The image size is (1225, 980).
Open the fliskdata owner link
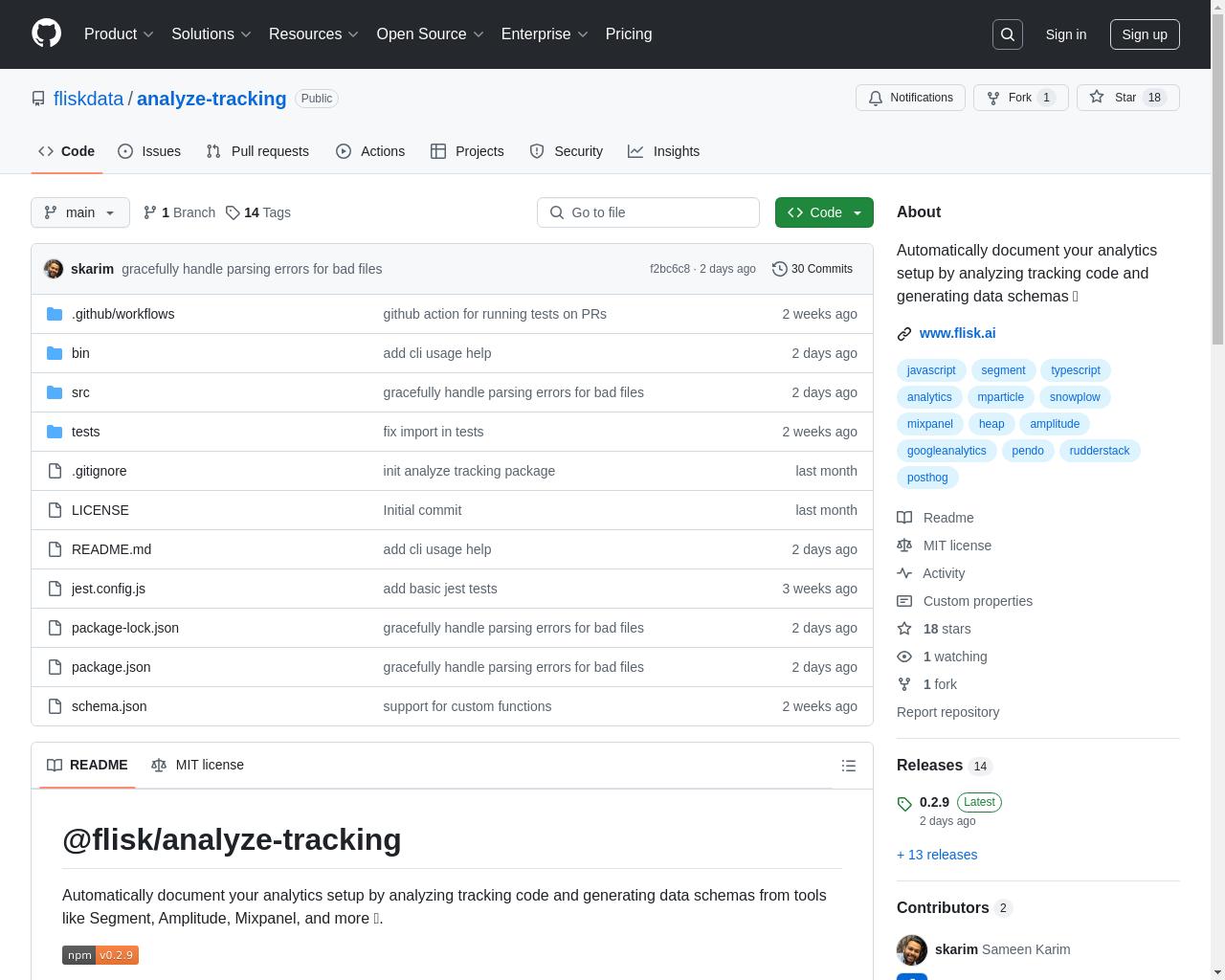coord(88,99)
